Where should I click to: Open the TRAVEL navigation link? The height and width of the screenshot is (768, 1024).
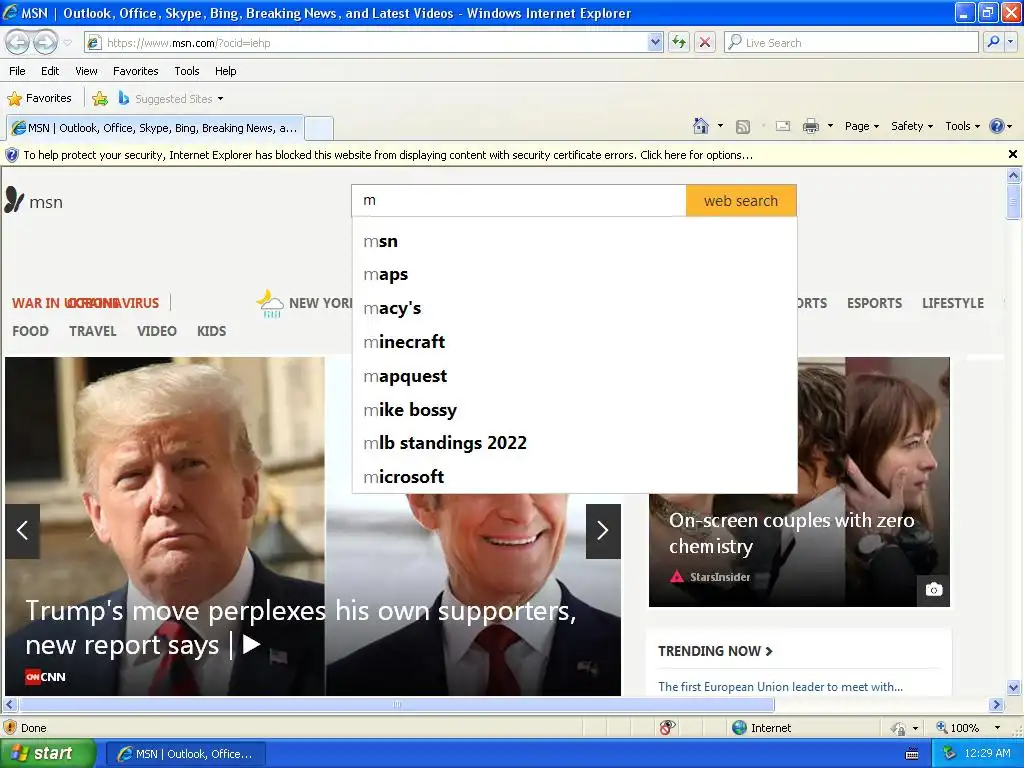93,331
